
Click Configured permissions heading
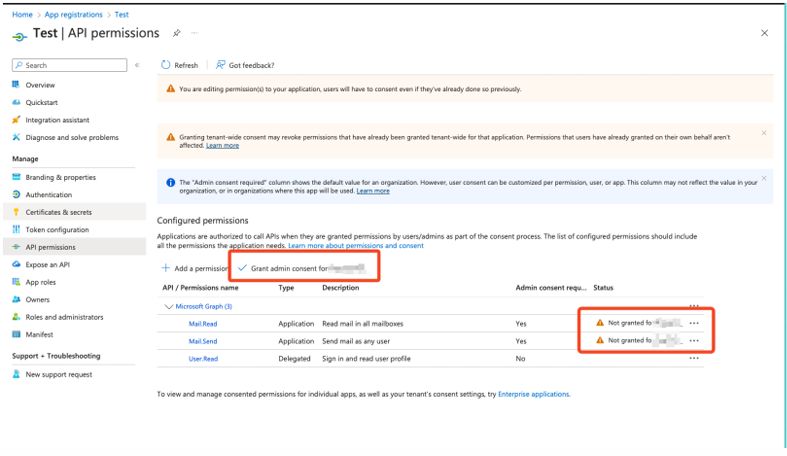pyautogui.click(x=202, y=221)
